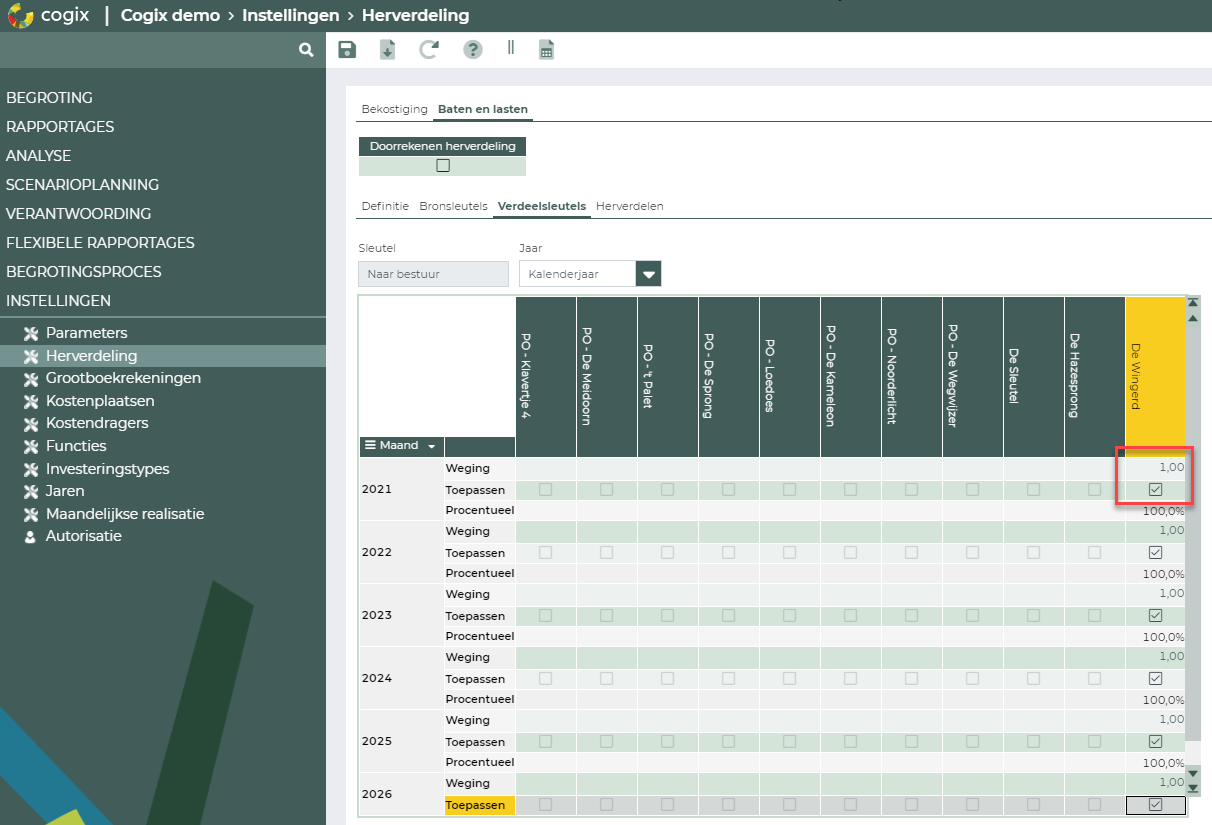This screenshot has width=1212, height=825.
Task: Click the tools icon beside Grootboekrekeningen
Action: (31, 378)
